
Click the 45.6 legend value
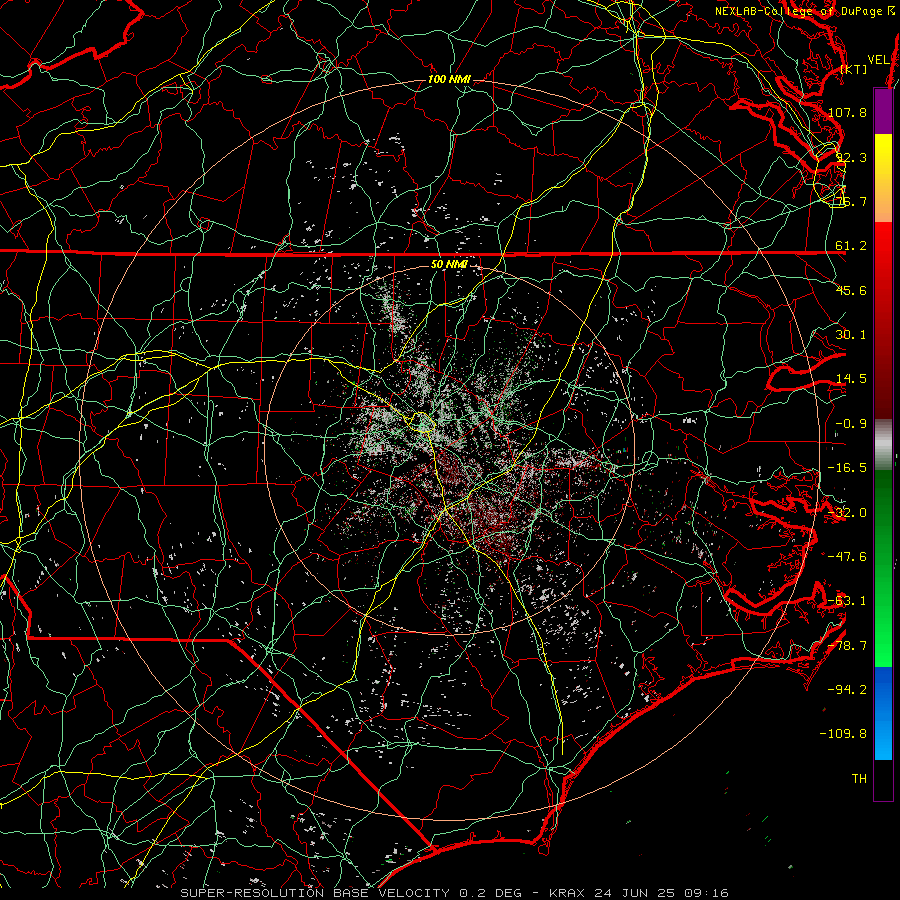(x=851, y=290)
